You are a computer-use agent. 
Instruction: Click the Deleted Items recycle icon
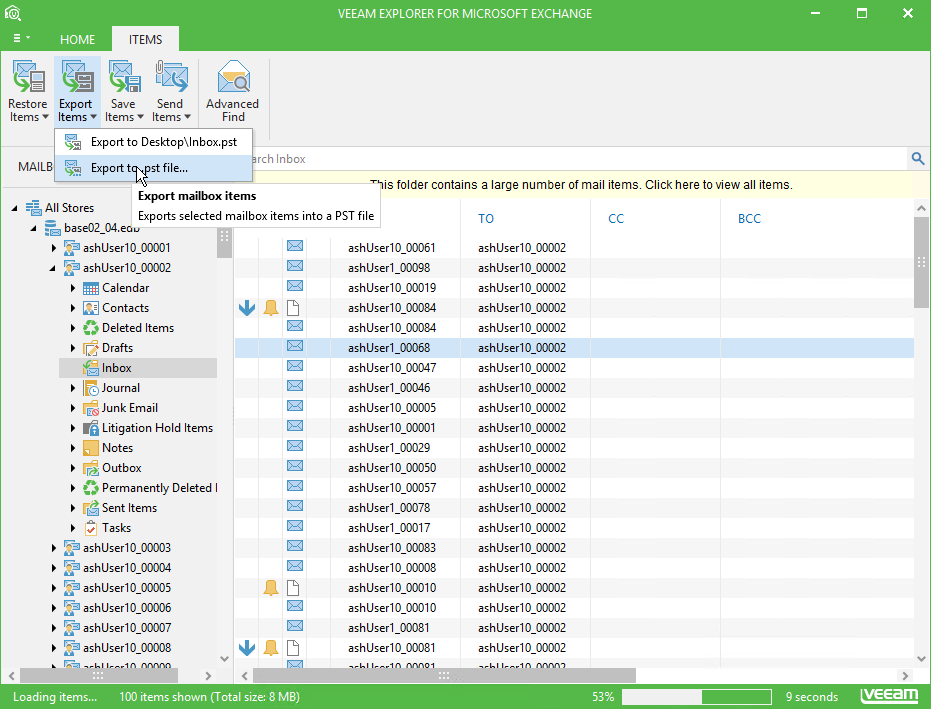[91, 328]
